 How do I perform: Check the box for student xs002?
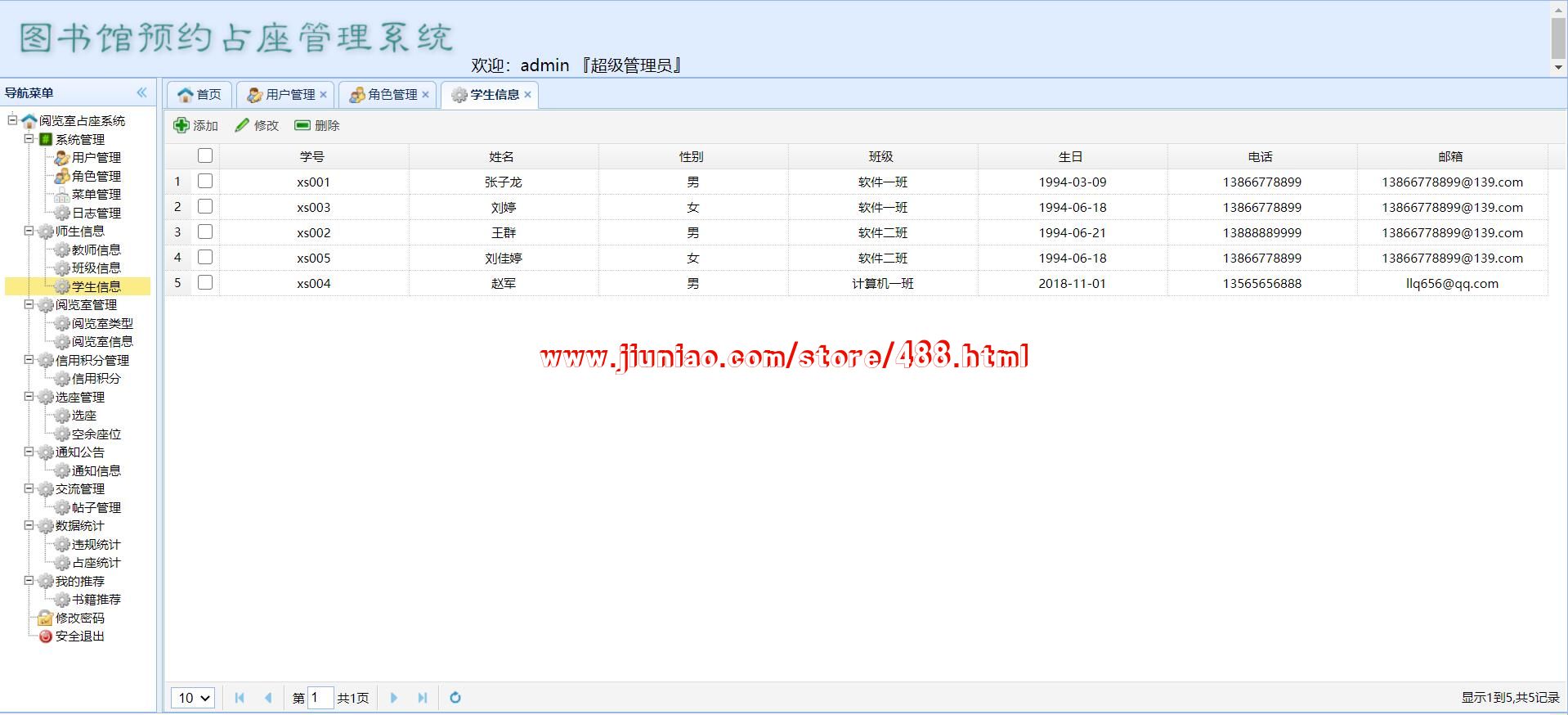point(205,232)
